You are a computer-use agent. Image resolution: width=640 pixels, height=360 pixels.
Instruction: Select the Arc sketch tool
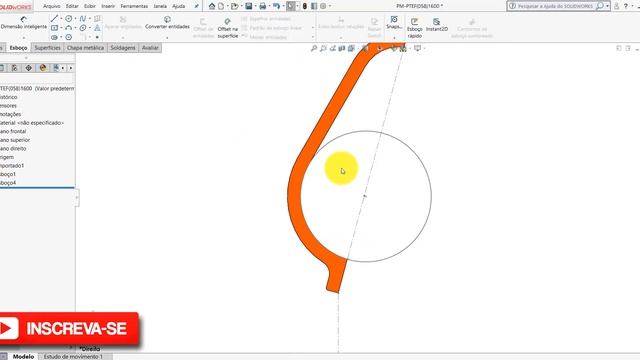coord(69,28)
